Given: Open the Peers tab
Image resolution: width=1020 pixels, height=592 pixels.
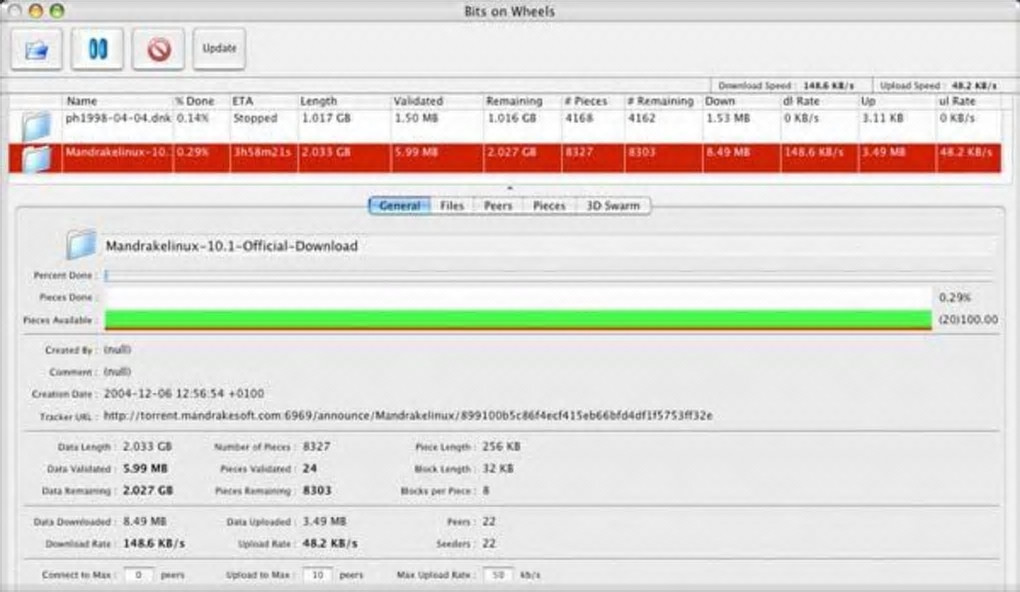Looking at the screenshot, I should 498,206.
